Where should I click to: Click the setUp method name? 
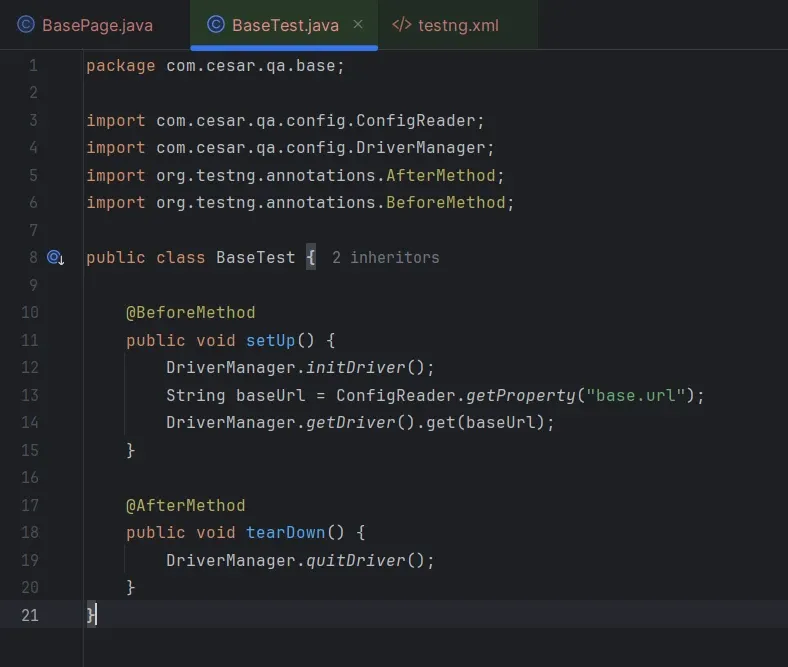point(270,340)
